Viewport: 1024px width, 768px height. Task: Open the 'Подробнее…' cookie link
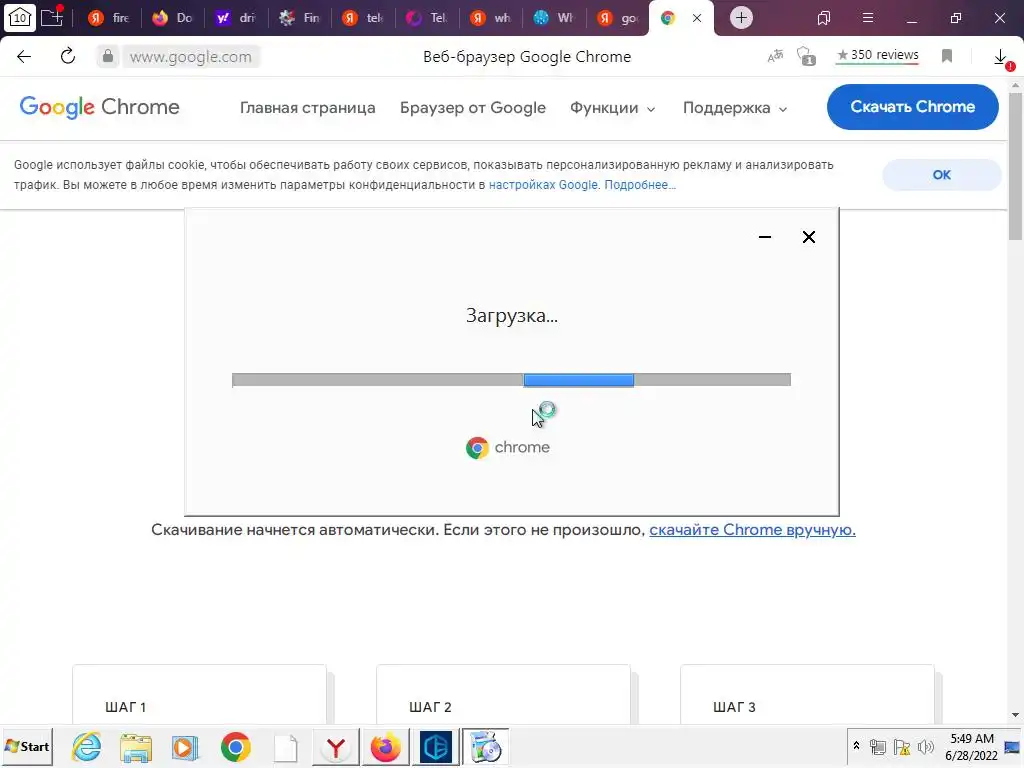click(x=640, y=185)
